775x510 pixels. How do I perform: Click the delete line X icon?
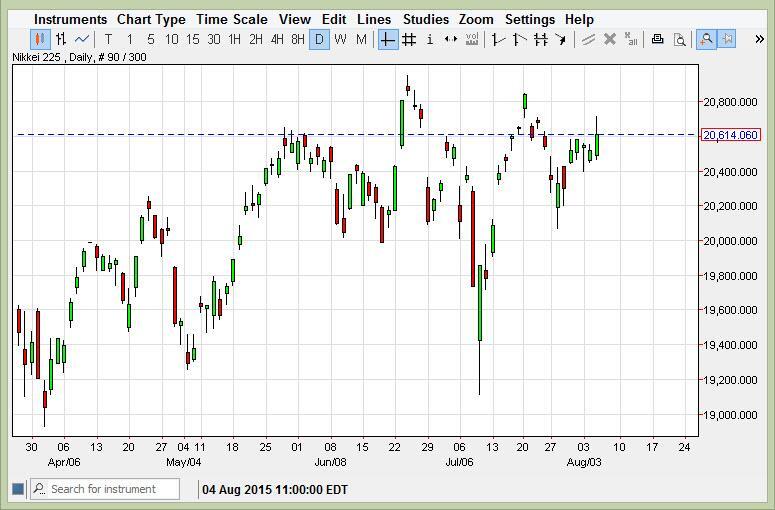[610, 40]
